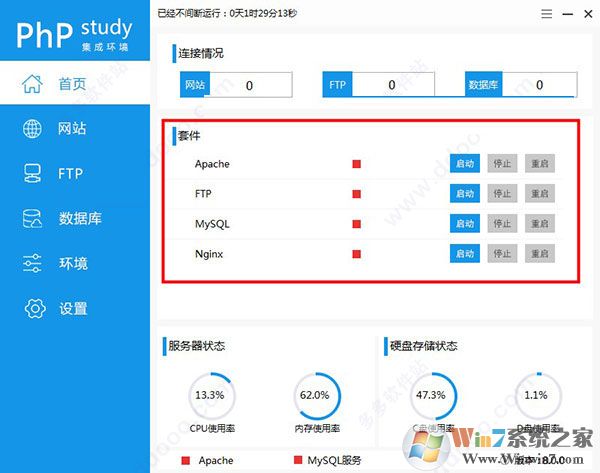600x473 pixels.
Task: Click the bottom Apache red status square
Action: pyautogui.click(x=186, y=460)
